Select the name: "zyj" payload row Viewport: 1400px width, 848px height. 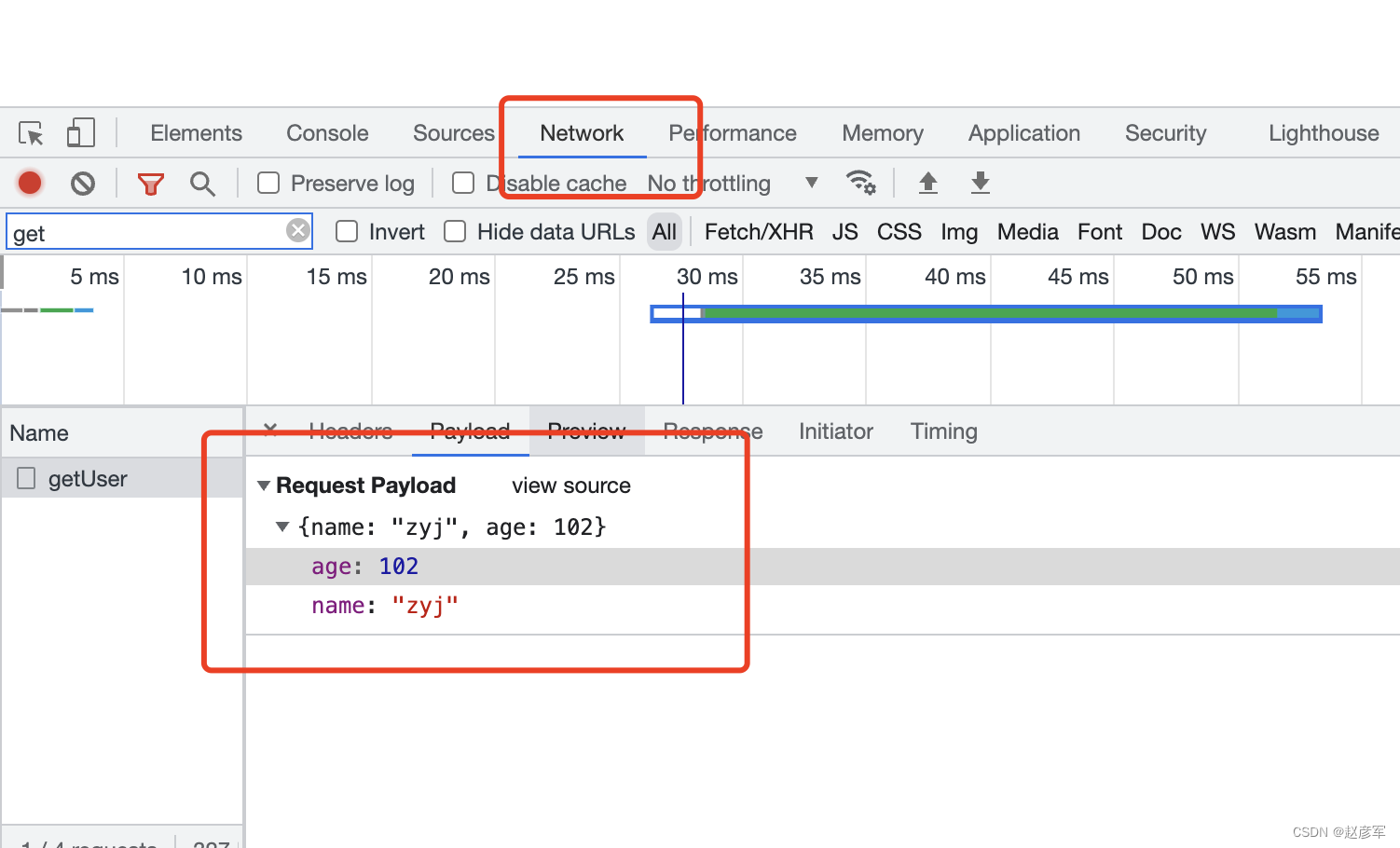coord(823,606)
